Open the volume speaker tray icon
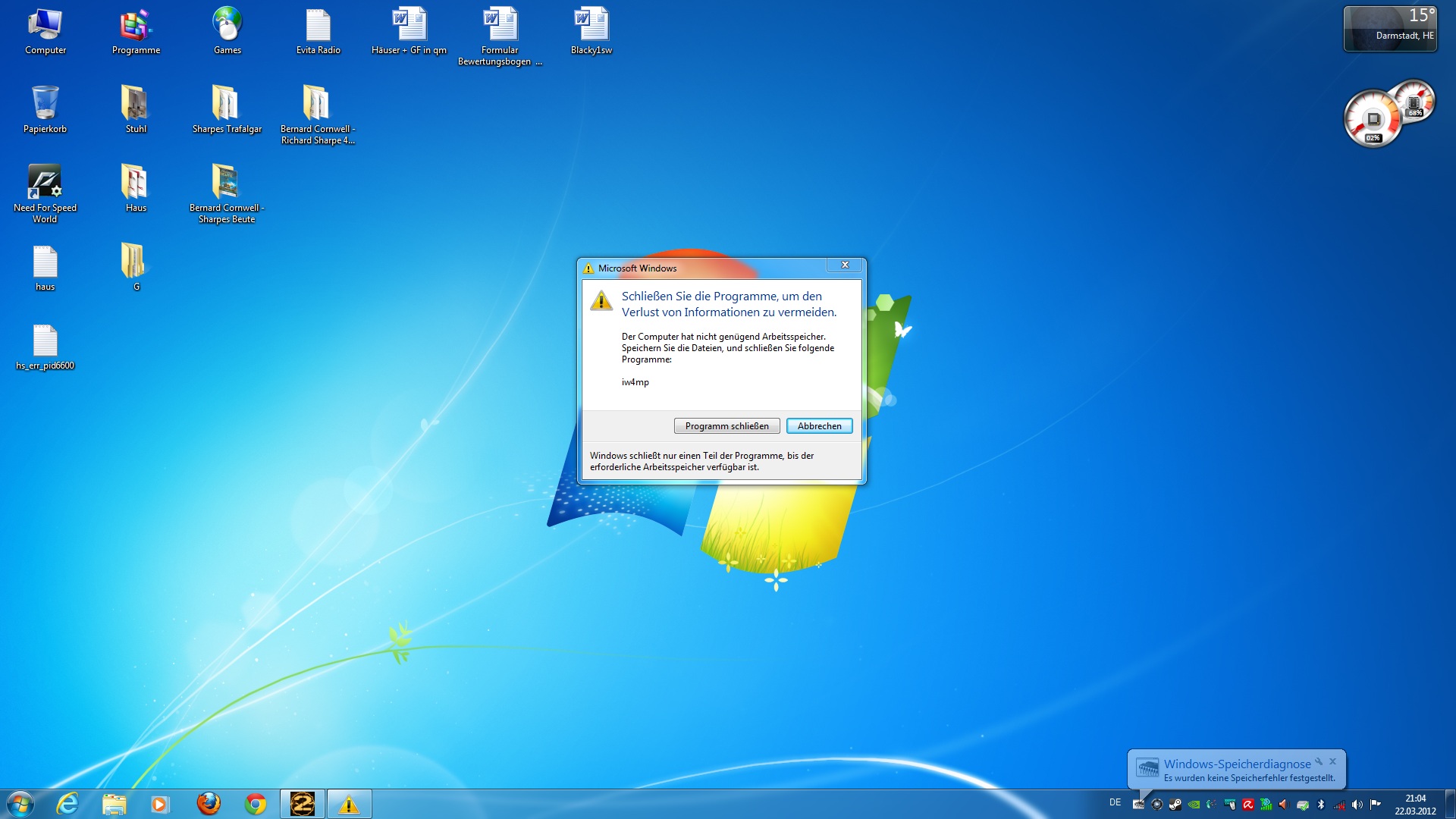This screenshot has width=1456, height=819. 1357,805
